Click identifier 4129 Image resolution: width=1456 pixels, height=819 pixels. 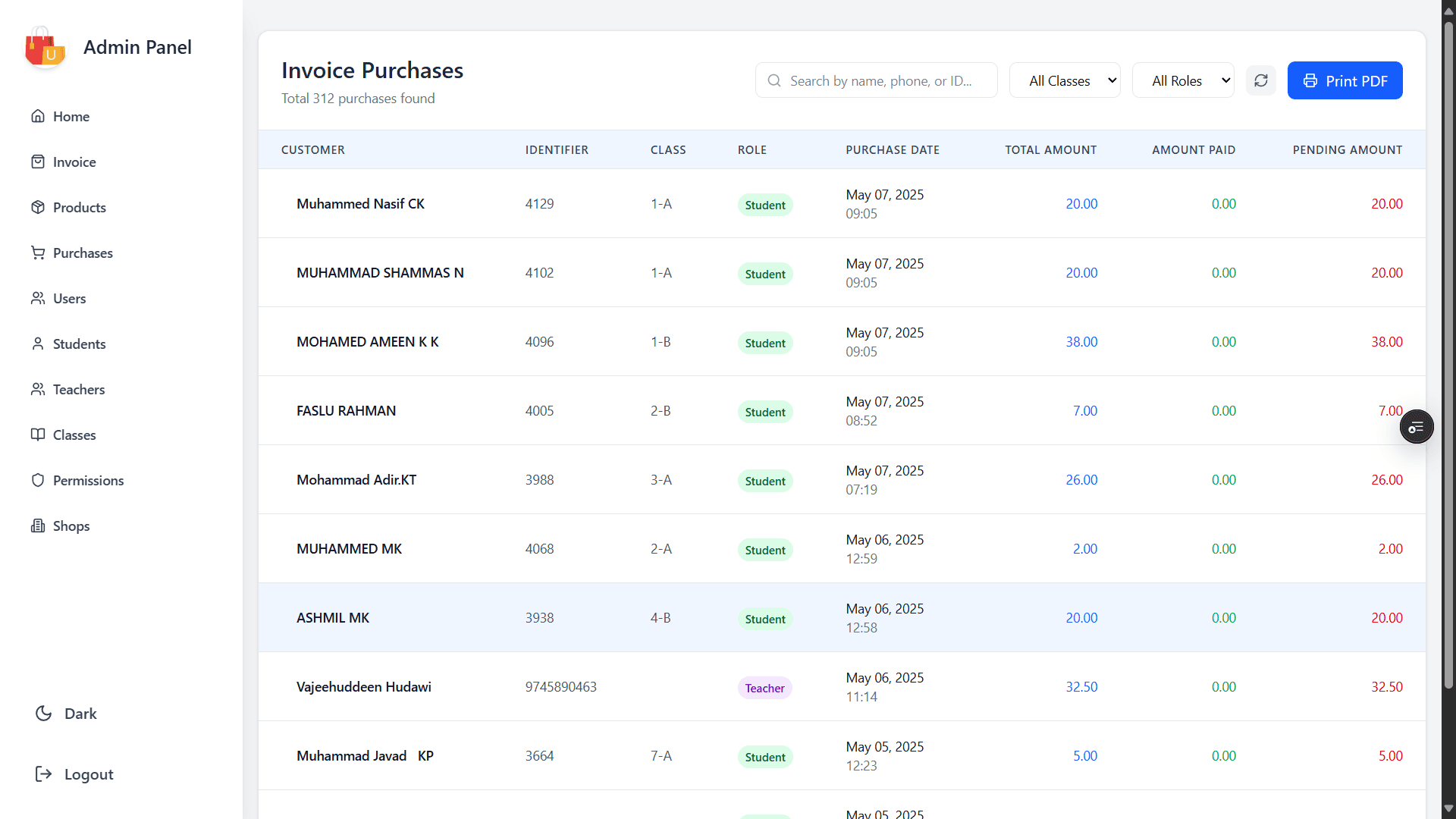tap(540, 203)
